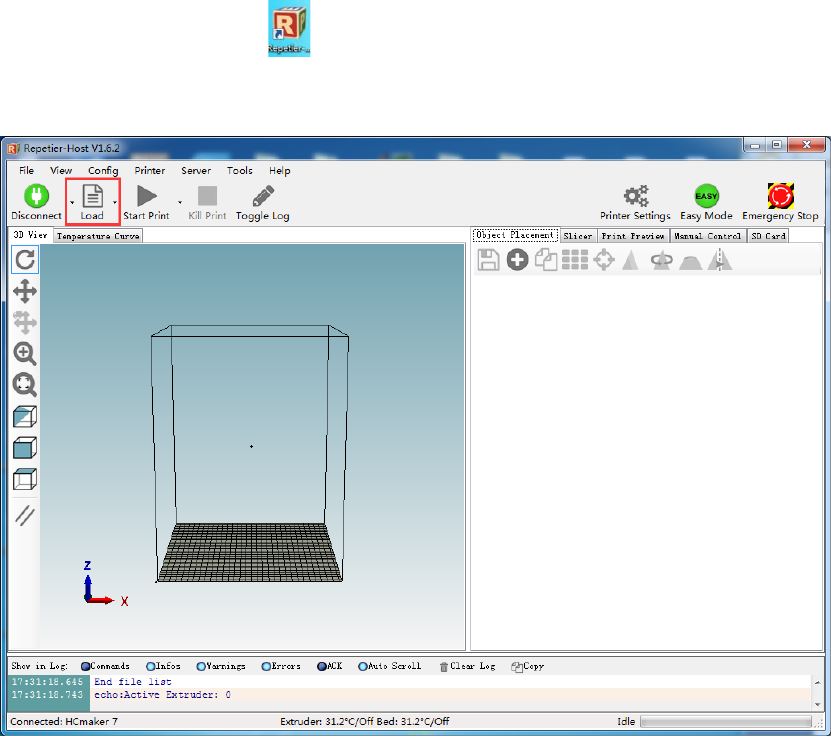Select the Object Placement tab
Screen dimensions: 831x736
click(x=515, y=235)
